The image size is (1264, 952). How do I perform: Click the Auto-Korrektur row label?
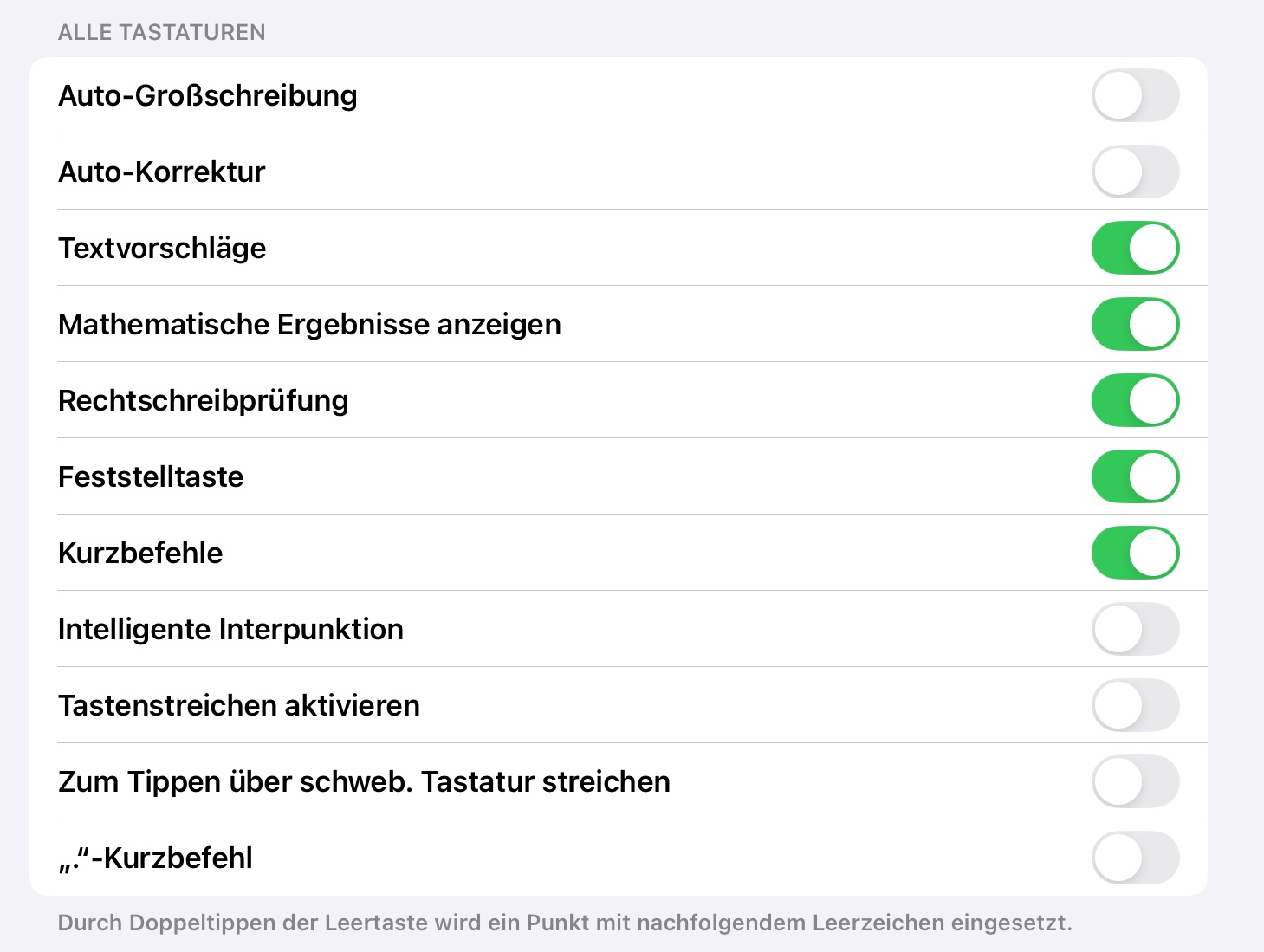[x=161, y=172]
